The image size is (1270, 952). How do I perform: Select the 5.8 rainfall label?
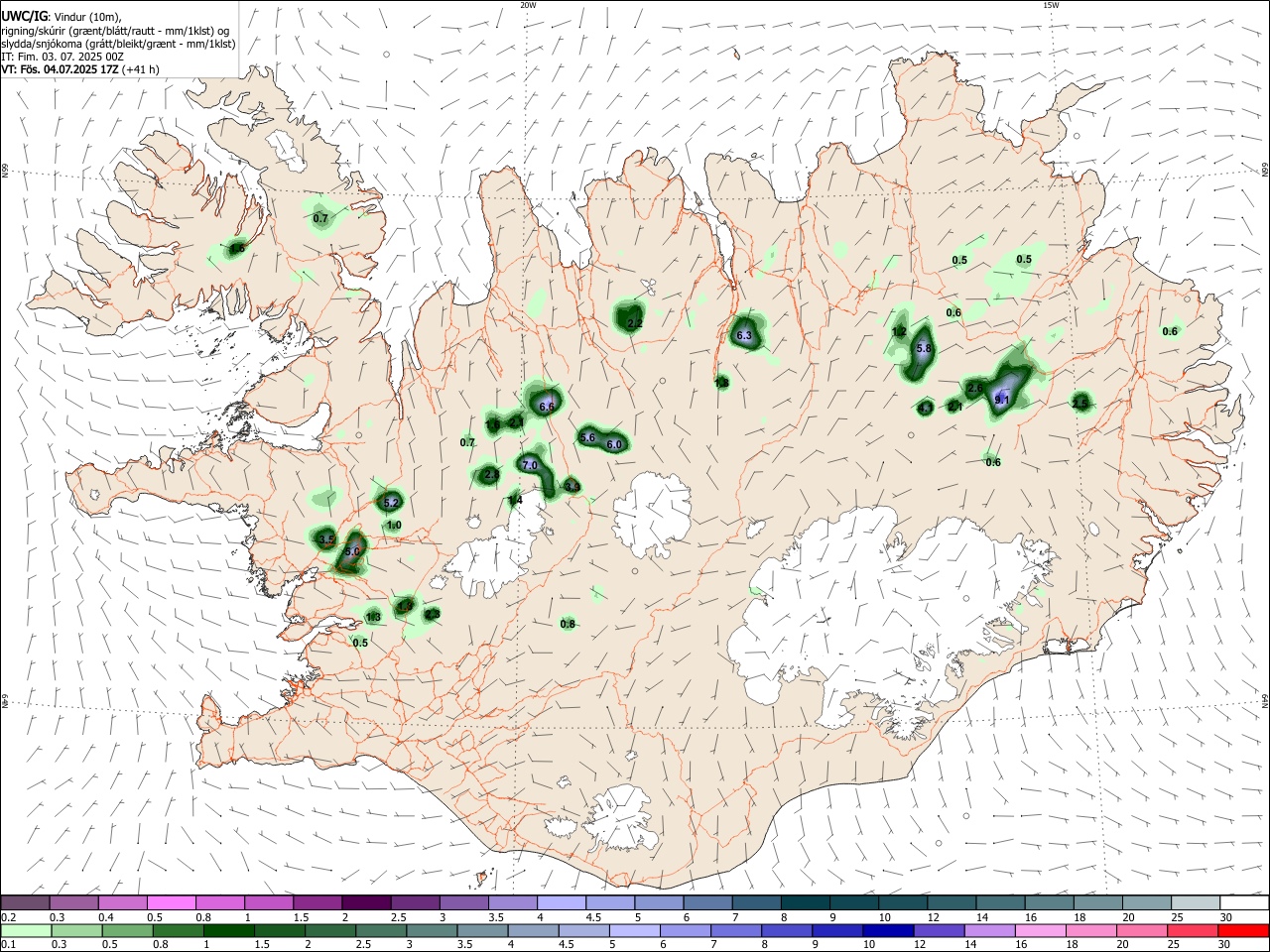click(x=925, y=349)
